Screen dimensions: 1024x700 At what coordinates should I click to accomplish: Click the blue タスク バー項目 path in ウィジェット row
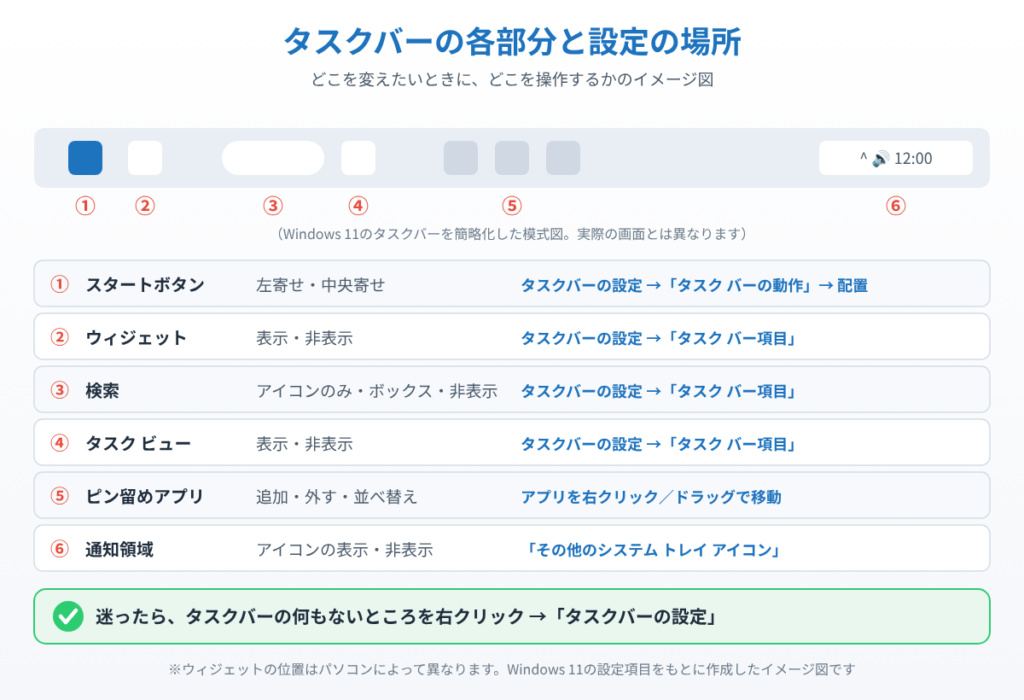(x=658, y=338)
